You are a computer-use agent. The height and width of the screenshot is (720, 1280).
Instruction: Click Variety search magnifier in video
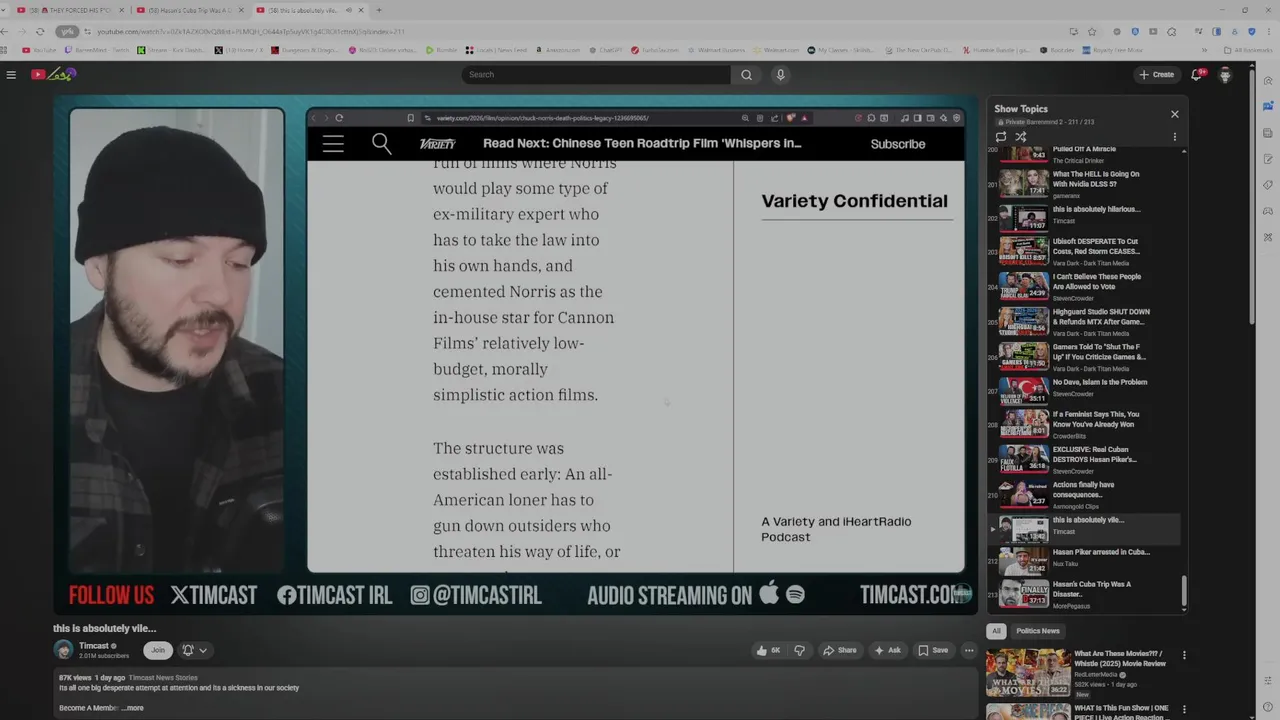pyautogui.click(x=382, y=144)
